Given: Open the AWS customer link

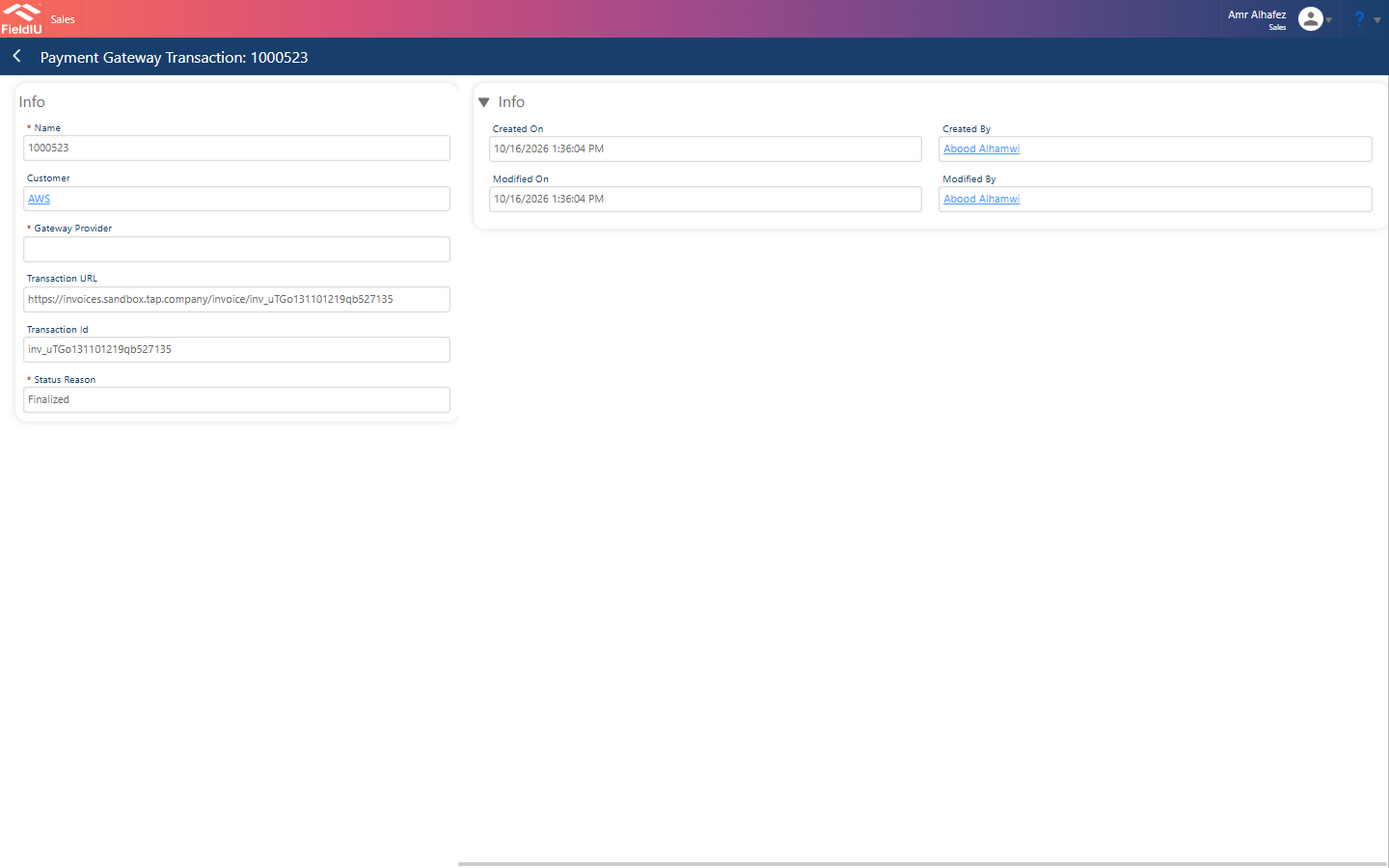Looking at the screenshot, I should pyautogui.click(x=39, y=199).
